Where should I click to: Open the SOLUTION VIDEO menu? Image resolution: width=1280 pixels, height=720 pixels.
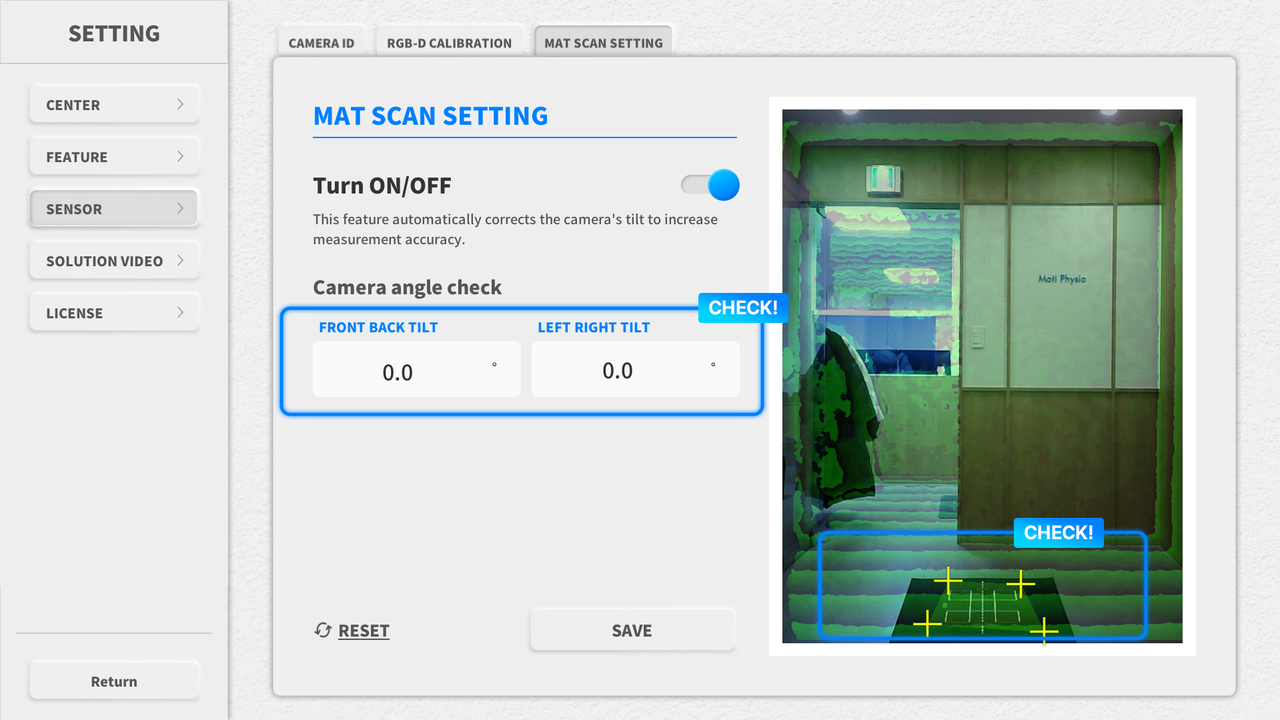coord(114,260)
